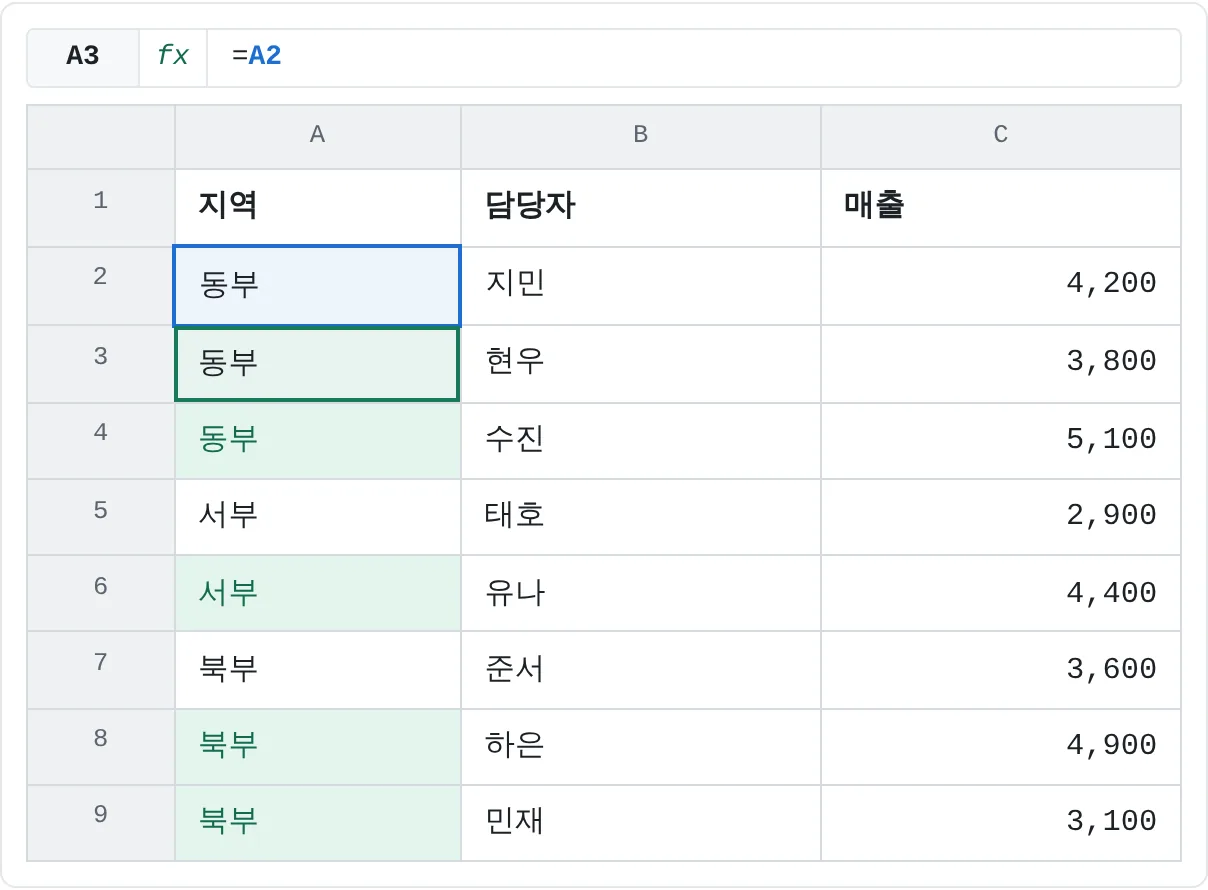Click the cell containing 하은

click(641, 746)
